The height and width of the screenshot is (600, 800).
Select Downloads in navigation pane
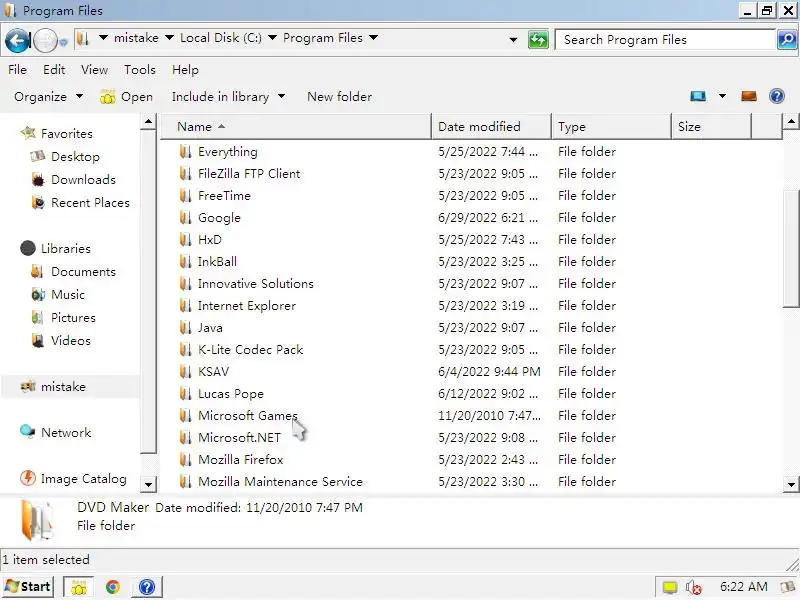tap(83, 180)
